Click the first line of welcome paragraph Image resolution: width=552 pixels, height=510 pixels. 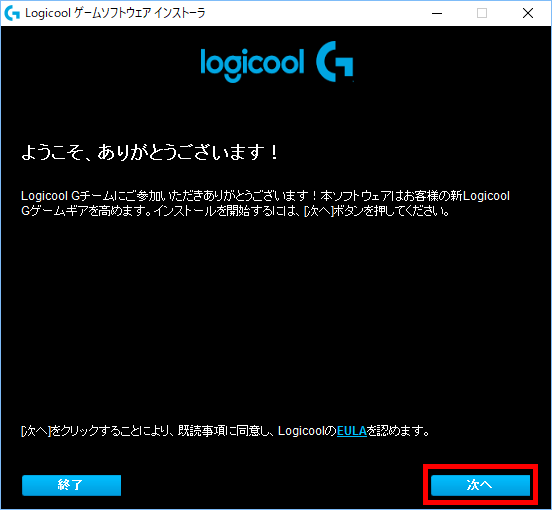pos(265,196)
